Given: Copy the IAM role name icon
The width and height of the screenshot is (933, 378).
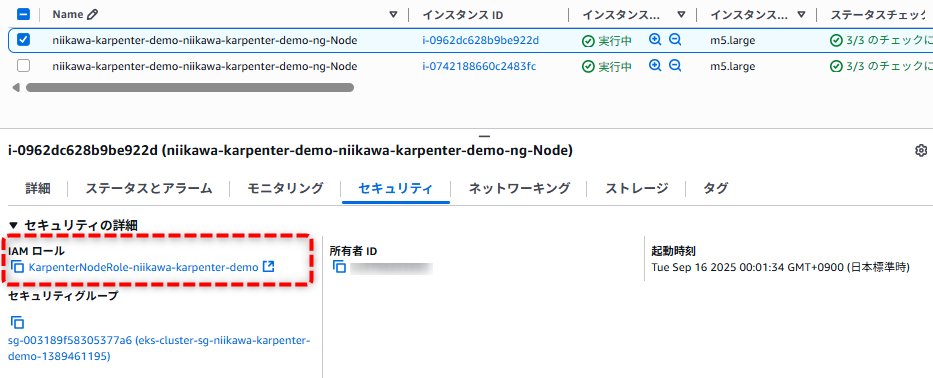Looking at the screenshot, I should (x=18, y=267).
